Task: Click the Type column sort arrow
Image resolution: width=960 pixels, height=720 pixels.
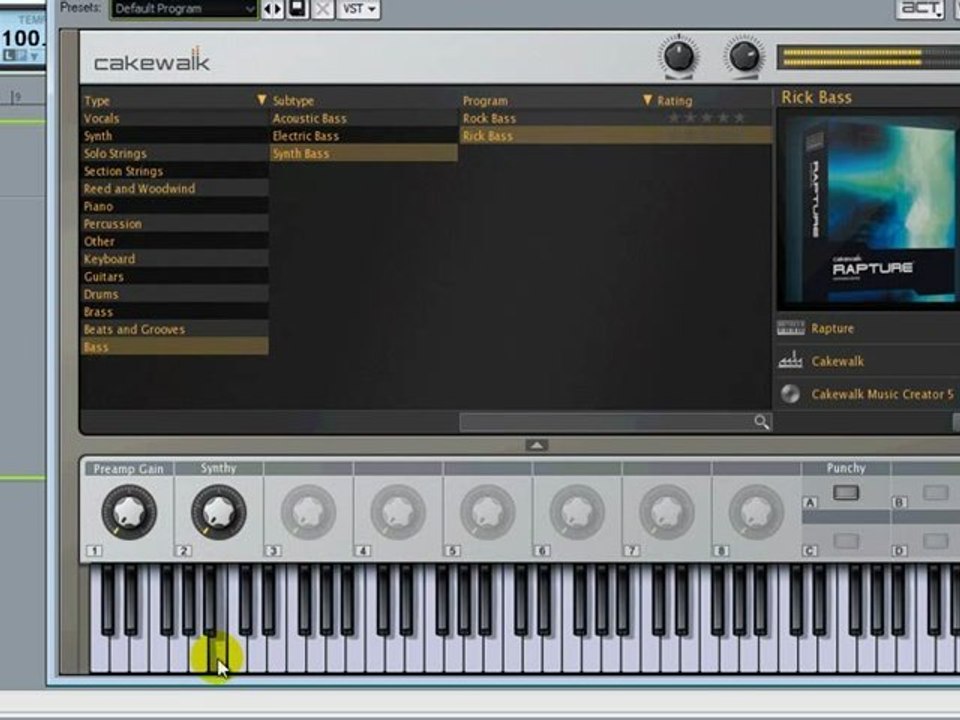Action: point(261,100)
